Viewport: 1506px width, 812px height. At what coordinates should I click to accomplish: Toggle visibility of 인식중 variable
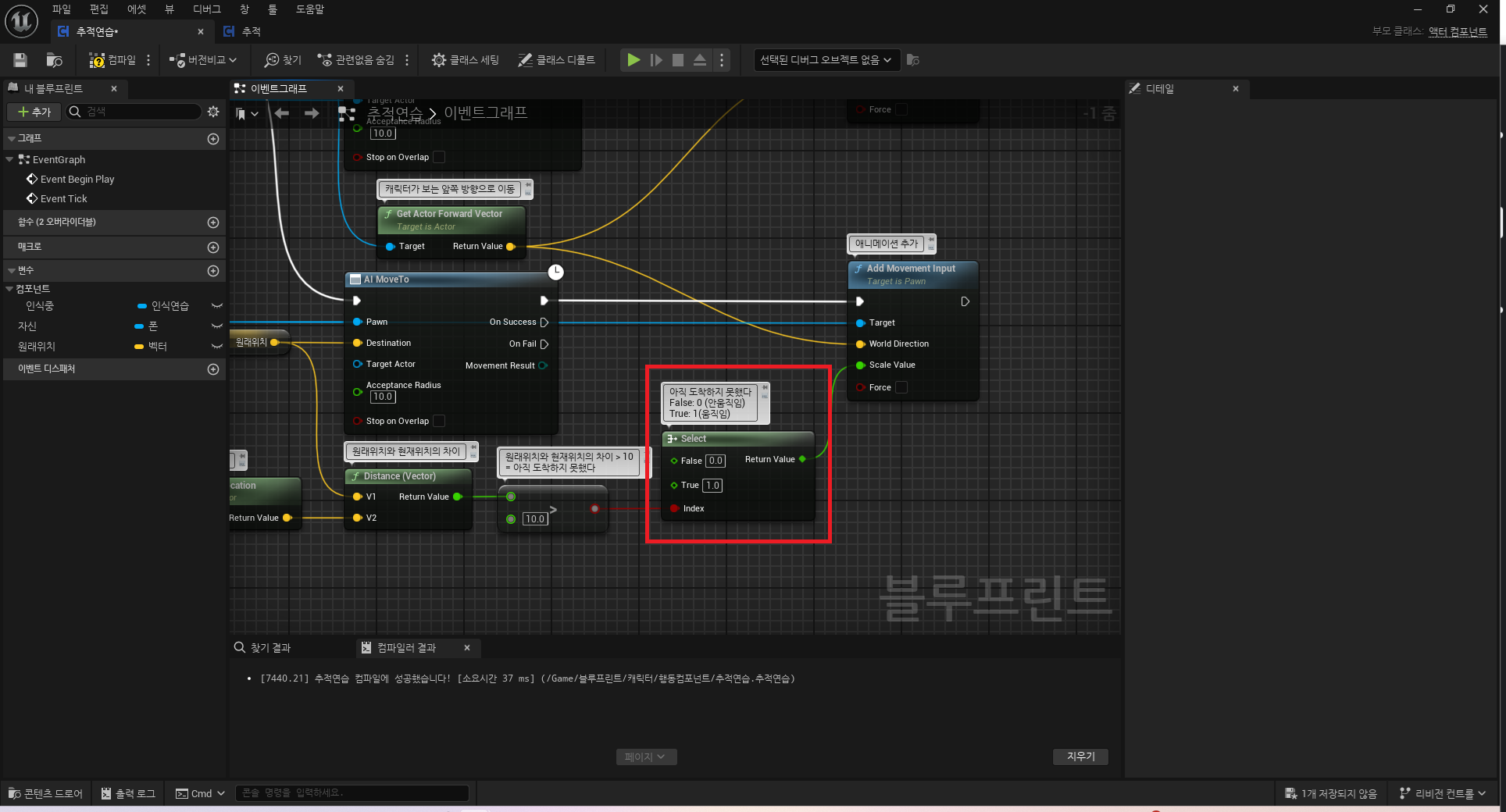[x=217, y=306]
